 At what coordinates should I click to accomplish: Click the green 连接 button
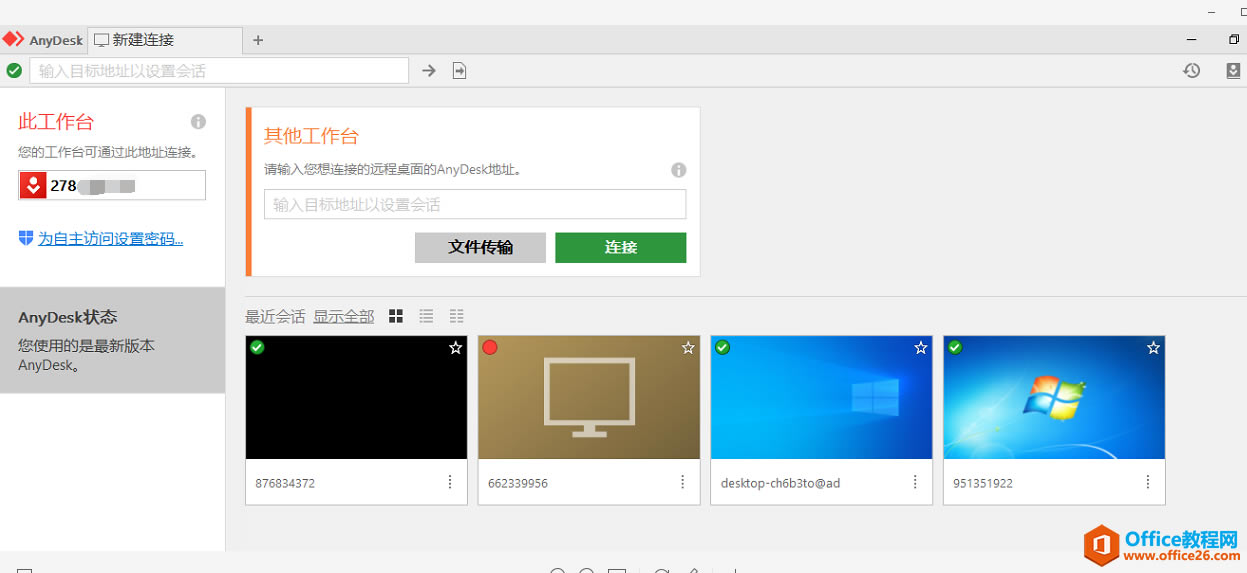click(621, 248)
